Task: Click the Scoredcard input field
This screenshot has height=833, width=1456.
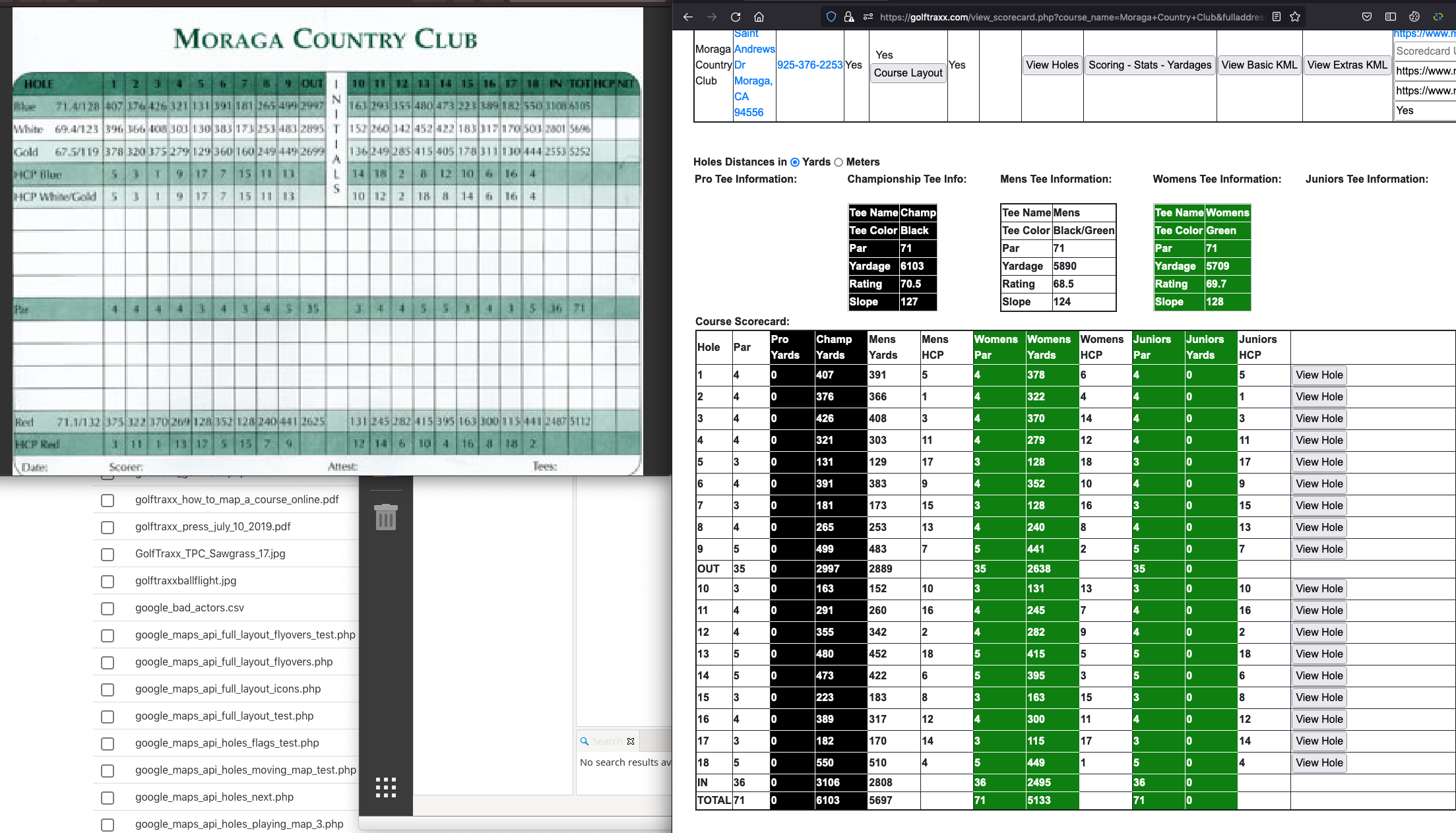Action: 1425,51
